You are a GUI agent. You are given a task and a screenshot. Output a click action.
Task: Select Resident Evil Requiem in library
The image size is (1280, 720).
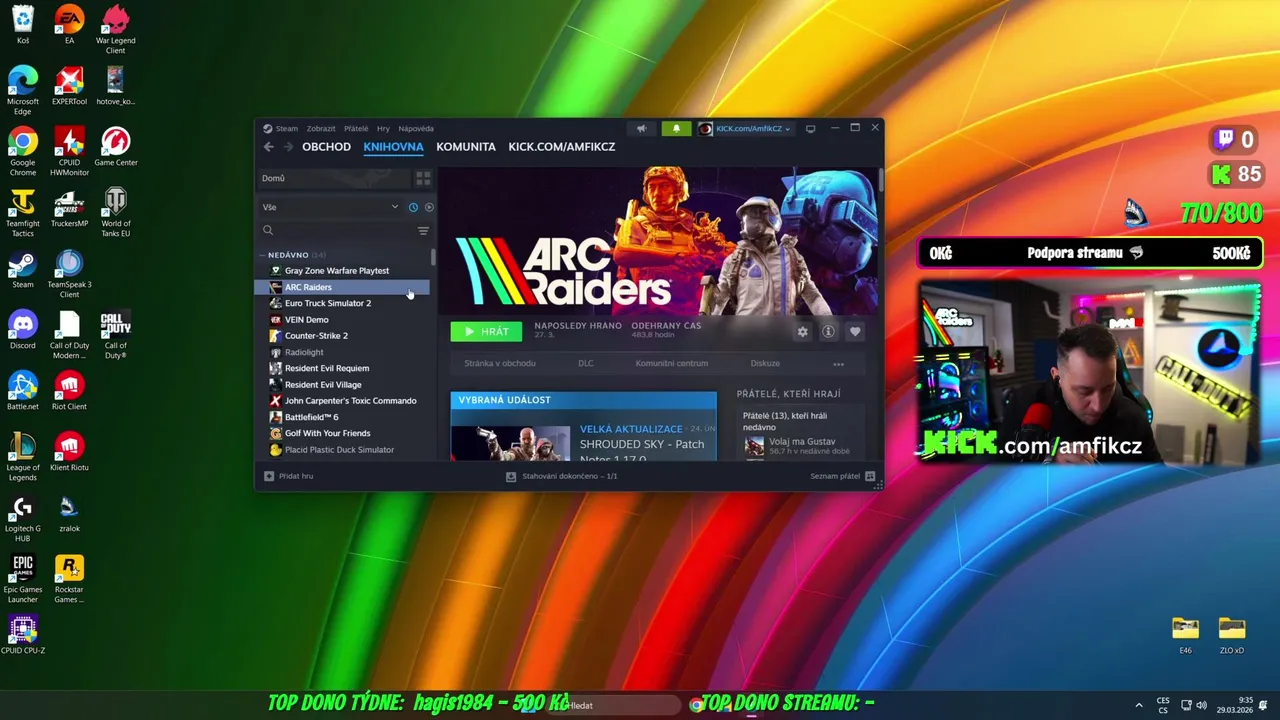point(343,368)
